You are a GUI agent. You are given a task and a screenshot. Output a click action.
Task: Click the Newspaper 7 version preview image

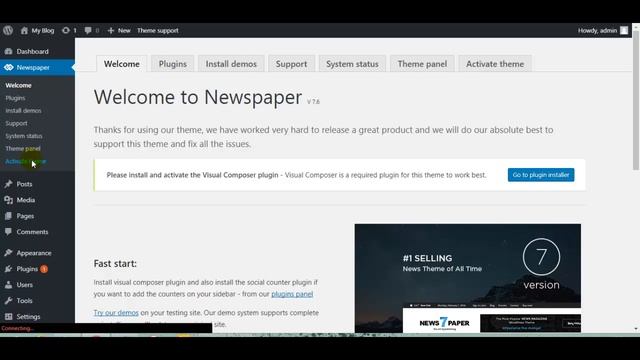pos(468,278)
